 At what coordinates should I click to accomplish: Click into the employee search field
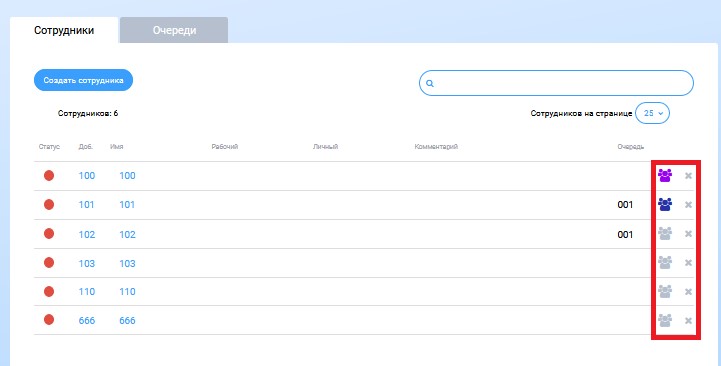[556, 83]
